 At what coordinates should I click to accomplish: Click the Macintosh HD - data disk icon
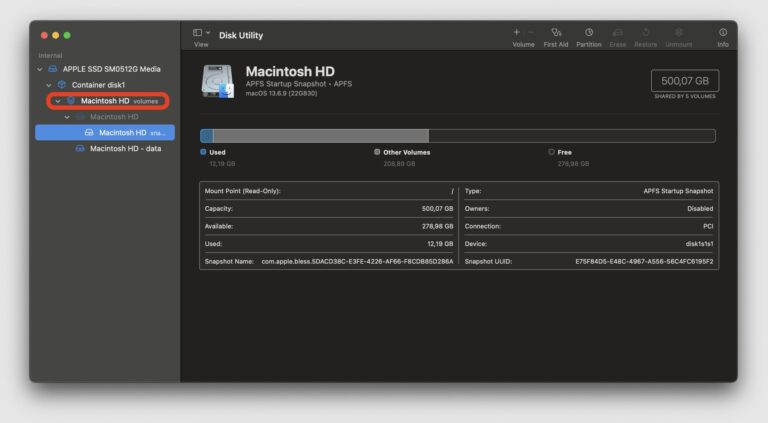point(80,148)
